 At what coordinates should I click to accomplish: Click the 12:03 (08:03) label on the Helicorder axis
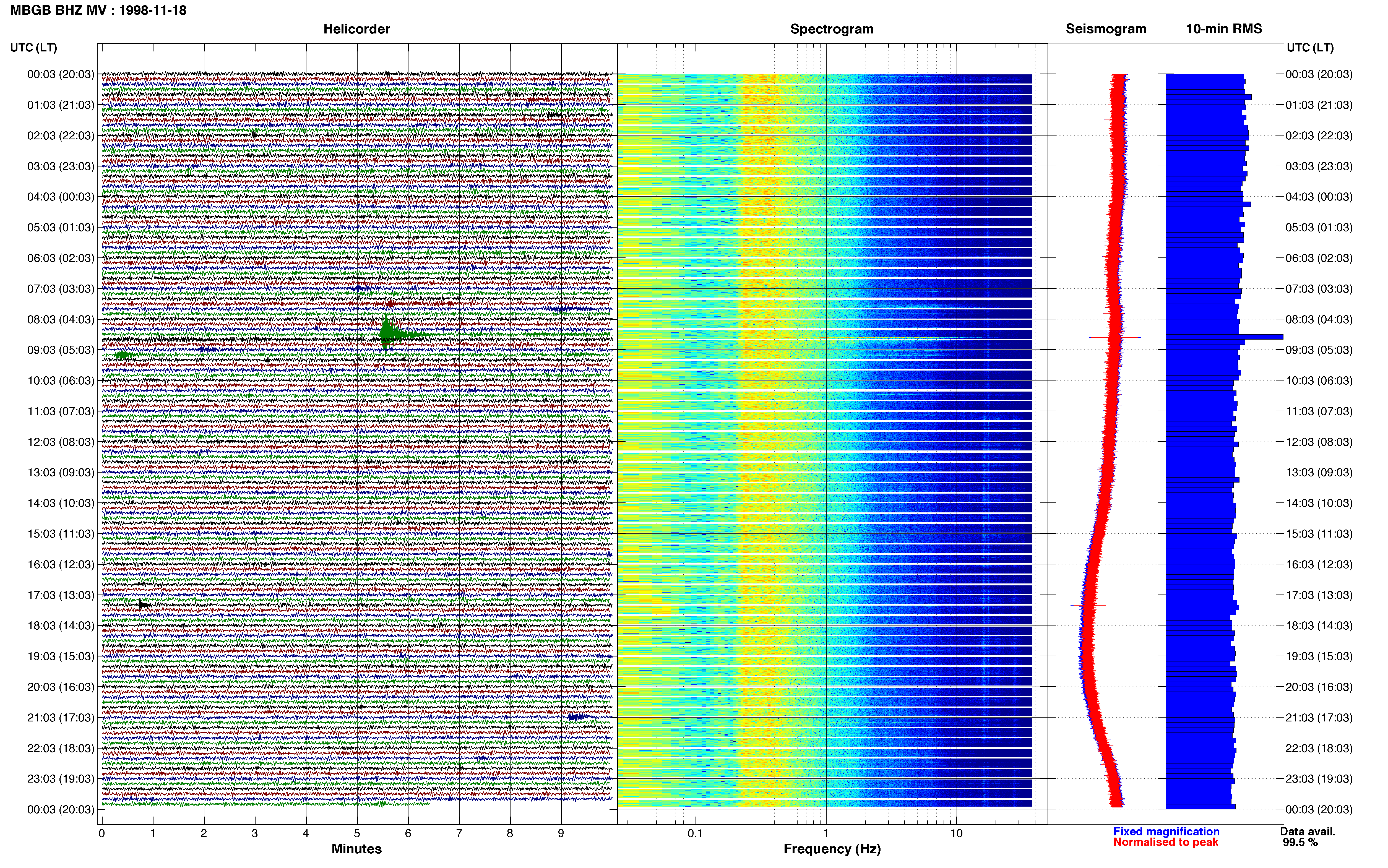tap(60, 442)
